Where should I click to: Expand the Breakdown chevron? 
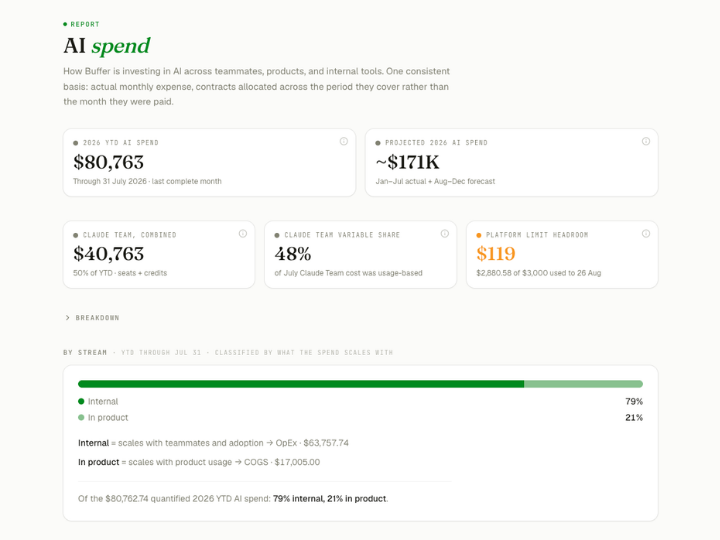(68, 318)
